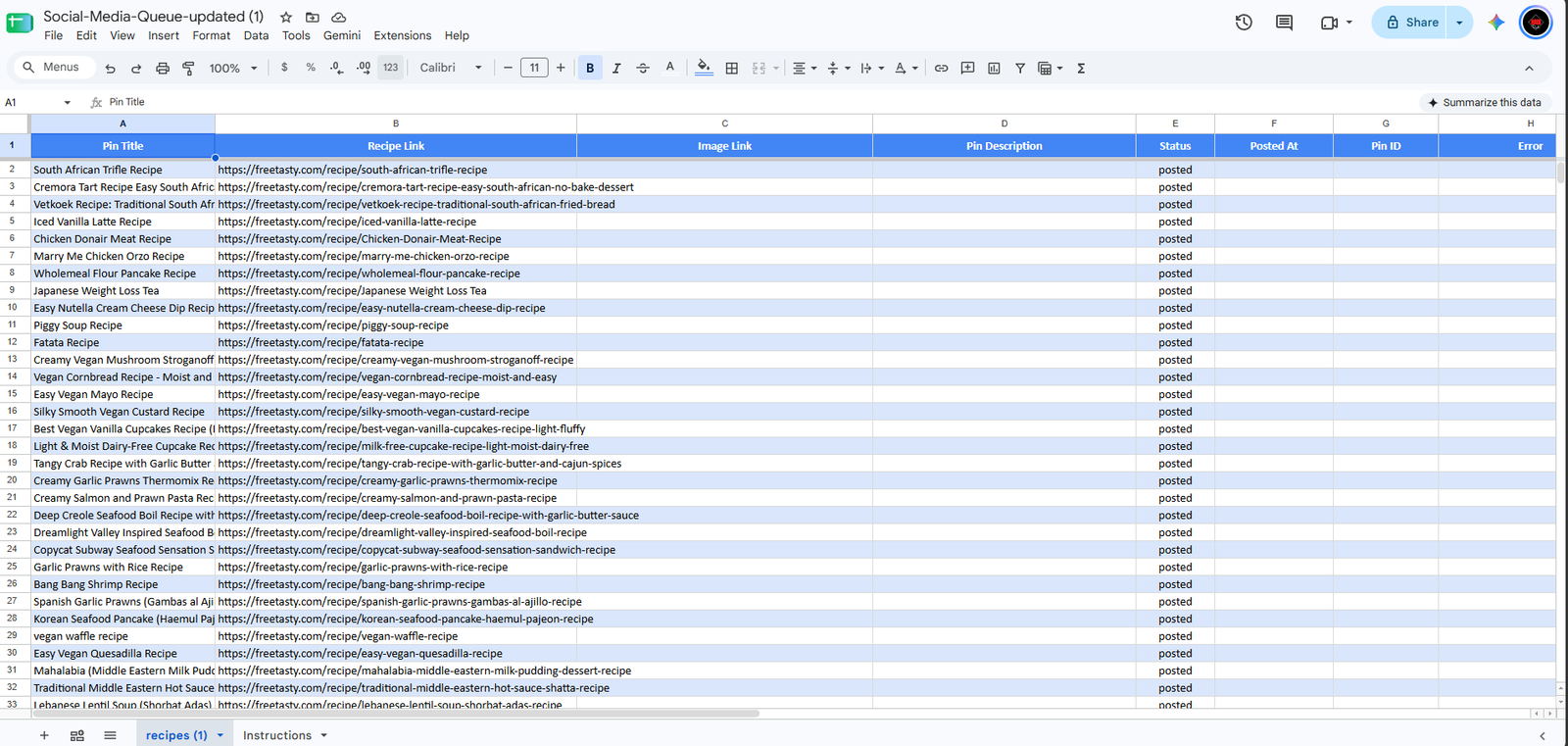Screen dimensions: 1568x746
Task: Print the spreadsheet
Action: [163, 68]
